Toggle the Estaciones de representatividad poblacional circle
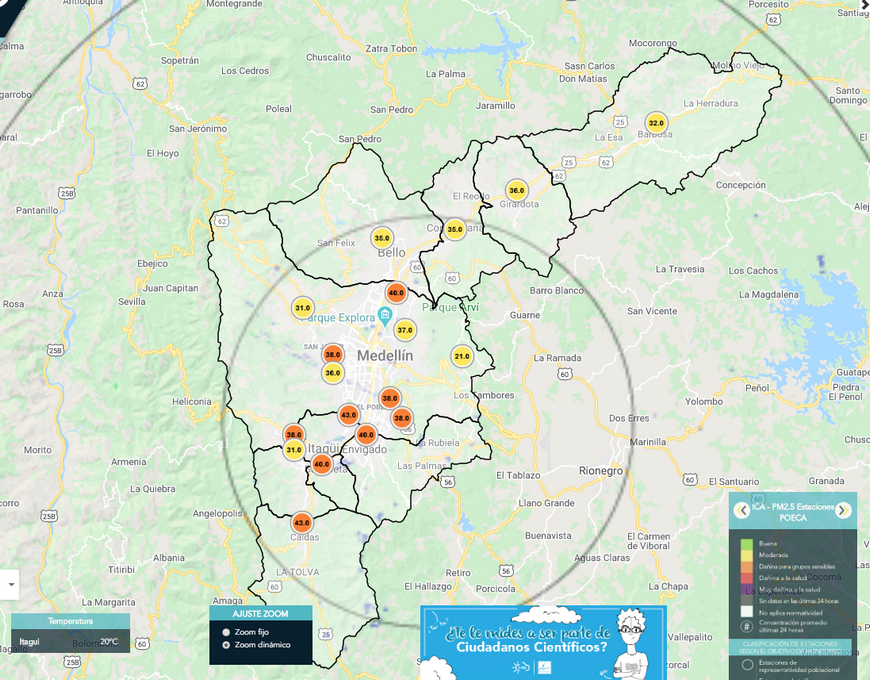The width and height of the screenshot is (870, 680). tap(747, 665)
